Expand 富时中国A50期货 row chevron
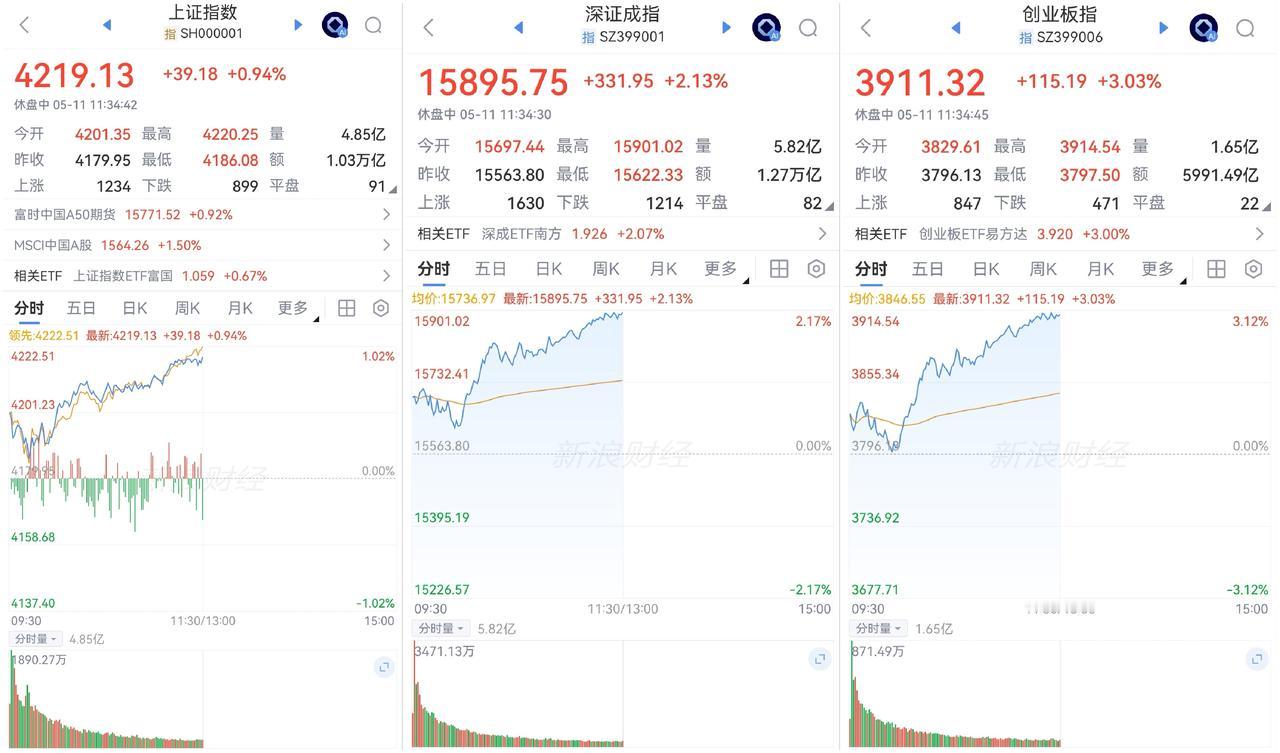This screenshot has width=1280, height=753. click(x=387, y=214)
